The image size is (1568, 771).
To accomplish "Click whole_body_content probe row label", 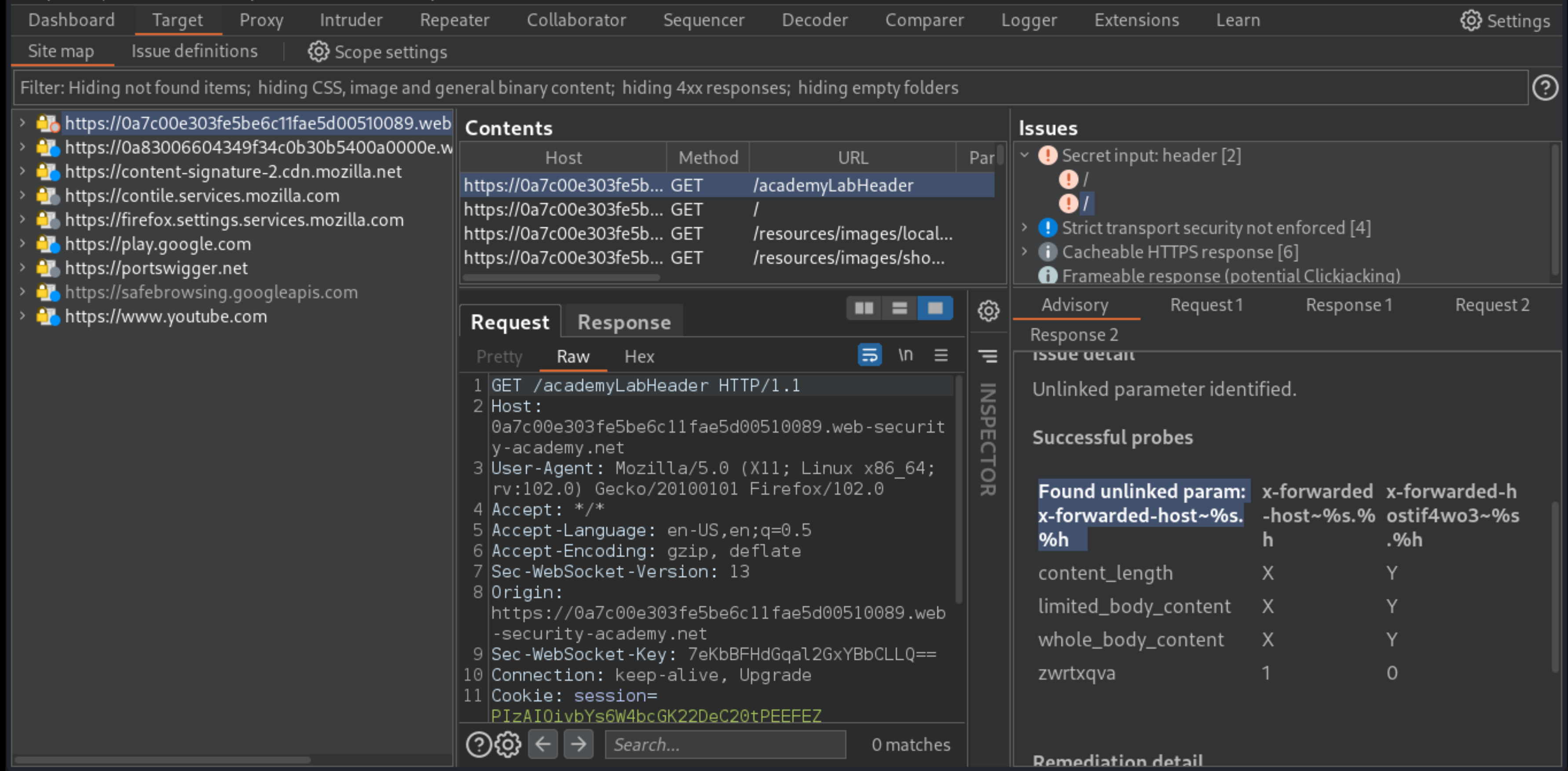I will coord(1130,639).
